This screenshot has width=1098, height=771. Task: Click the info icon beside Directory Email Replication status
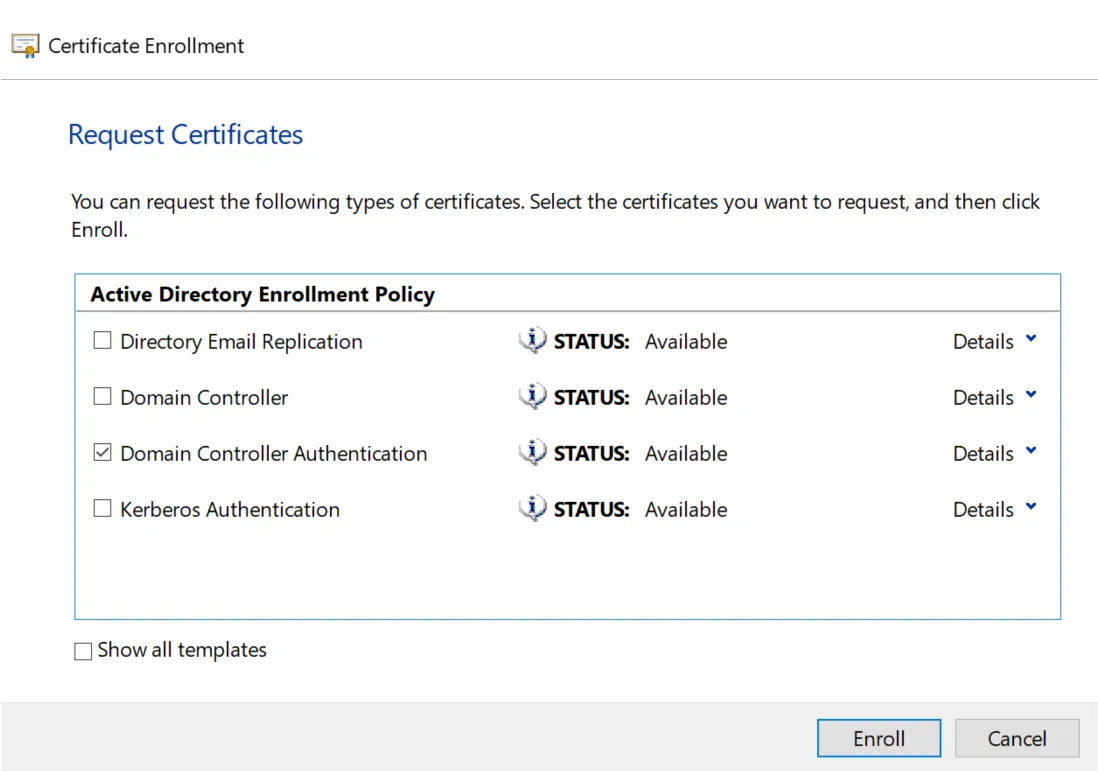pos(532,340)
